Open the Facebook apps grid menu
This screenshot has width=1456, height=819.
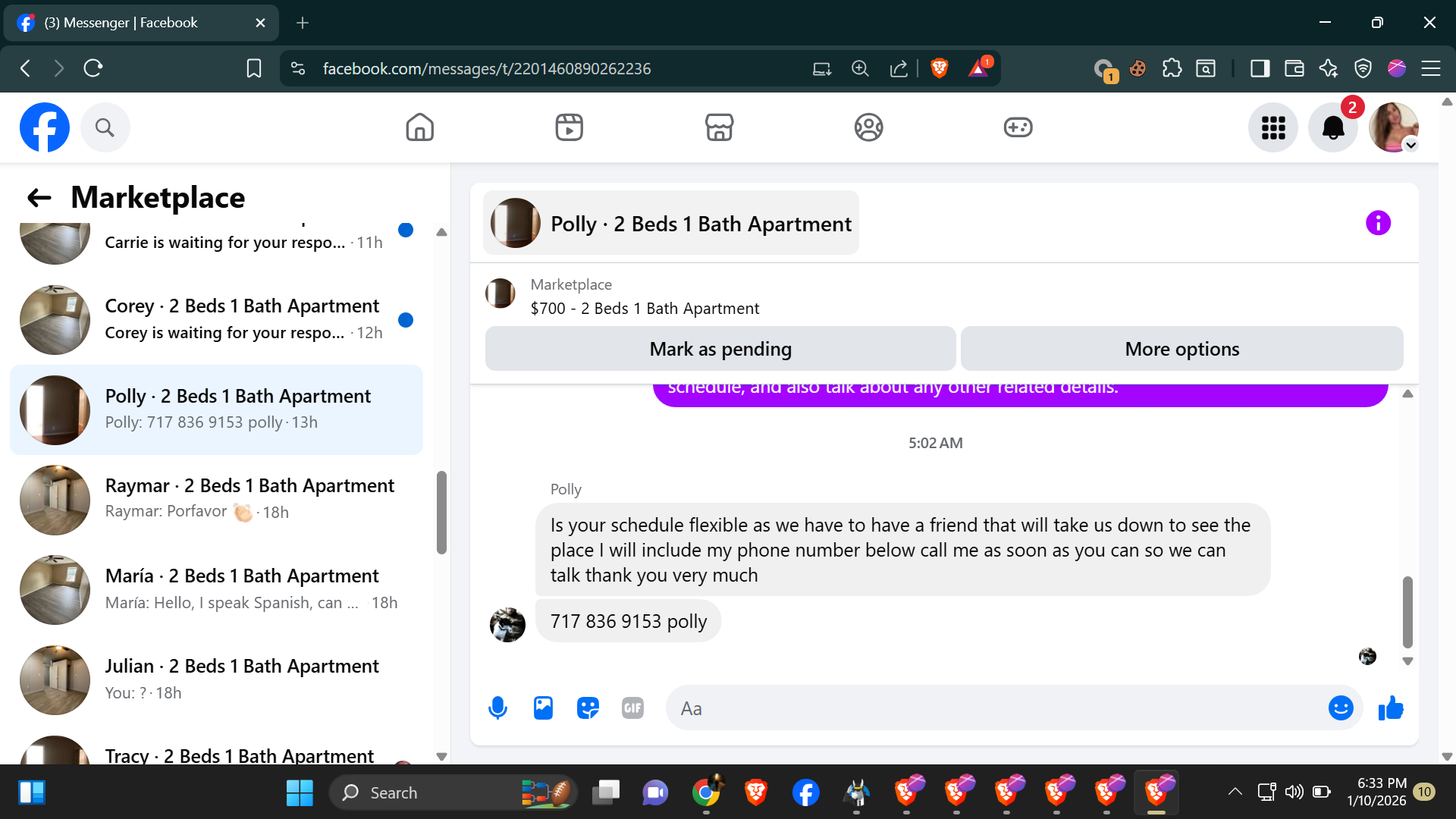[x=1273, y=127]
